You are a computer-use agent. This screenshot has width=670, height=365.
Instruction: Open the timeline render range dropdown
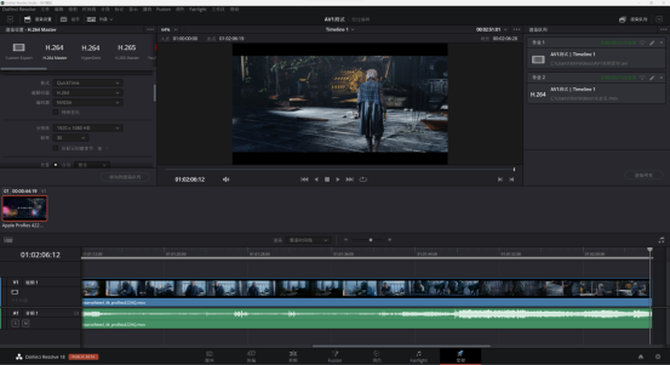pos(309,240)
